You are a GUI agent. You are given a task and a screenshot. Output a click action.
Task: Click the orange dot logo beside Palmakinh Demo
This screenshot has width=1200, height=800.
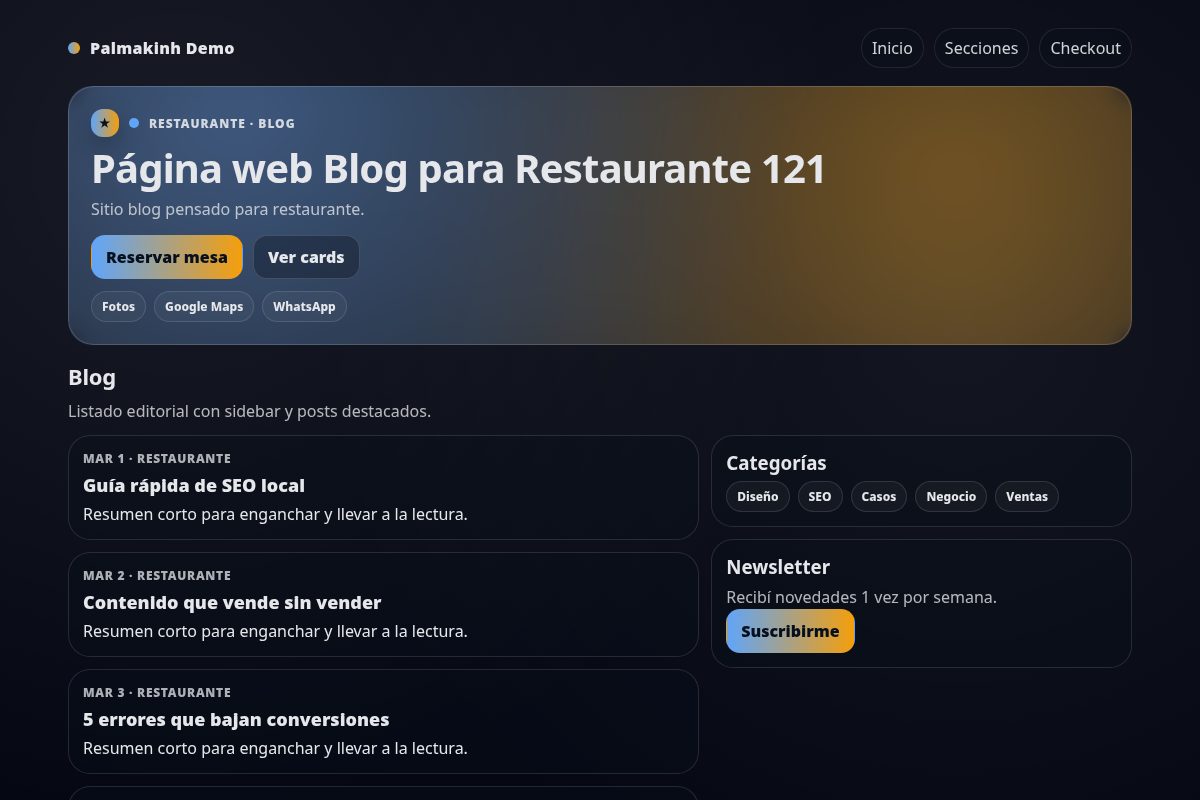pyautogui.click(x=74, y=47)
